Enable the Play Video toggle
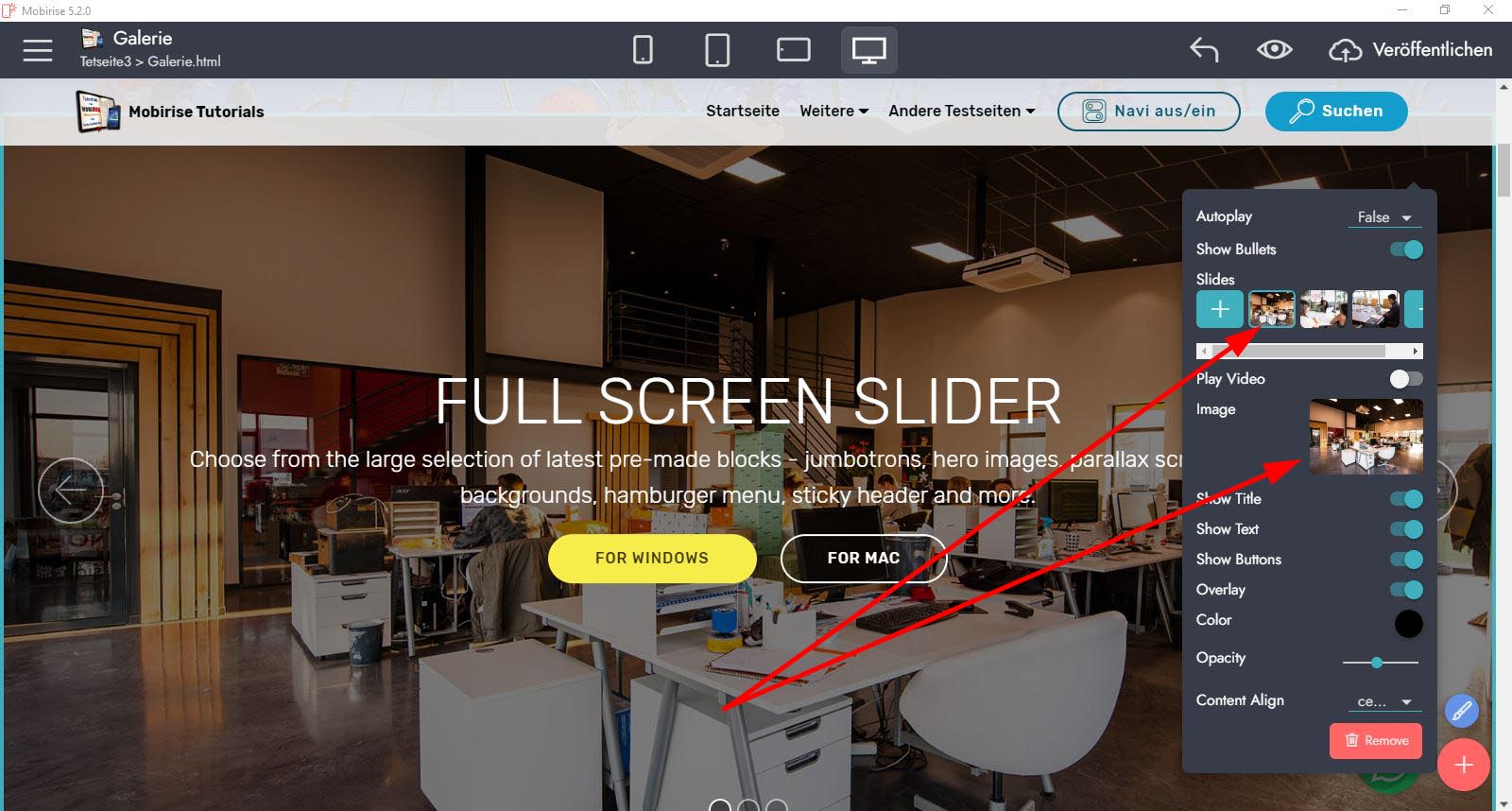 (1406, 379)
